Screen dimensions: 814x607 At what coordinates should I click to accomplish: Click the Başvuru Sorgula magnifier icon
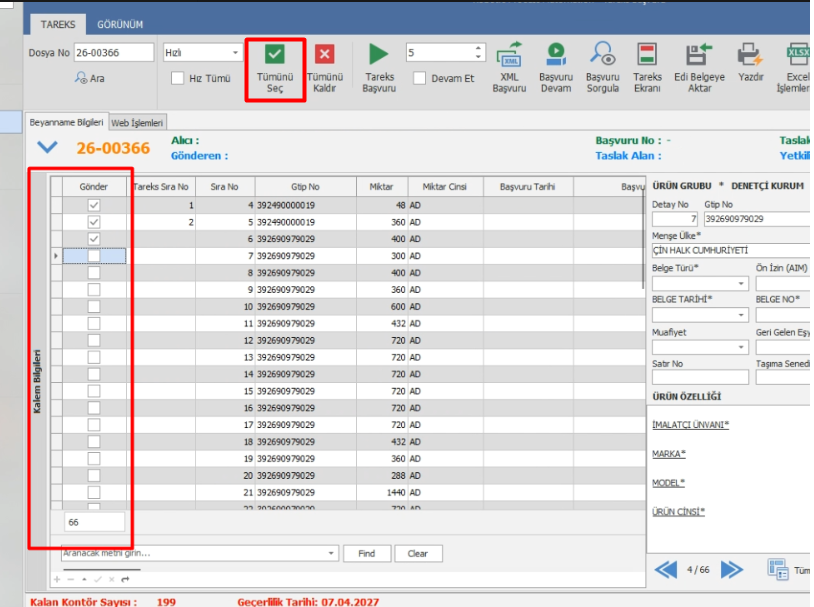pos(602,54)
